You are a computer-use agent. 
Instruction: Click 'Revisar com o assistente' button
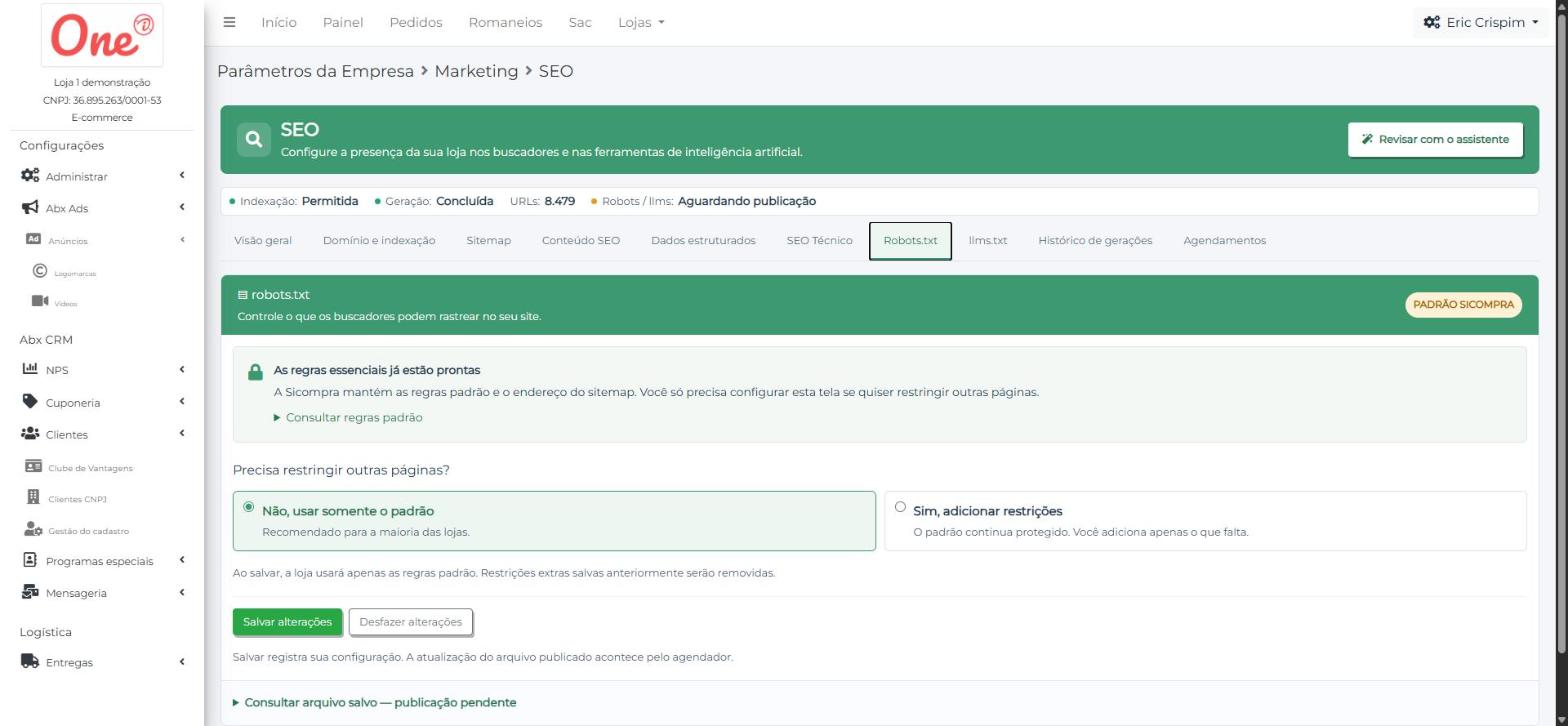[1435, 139]
